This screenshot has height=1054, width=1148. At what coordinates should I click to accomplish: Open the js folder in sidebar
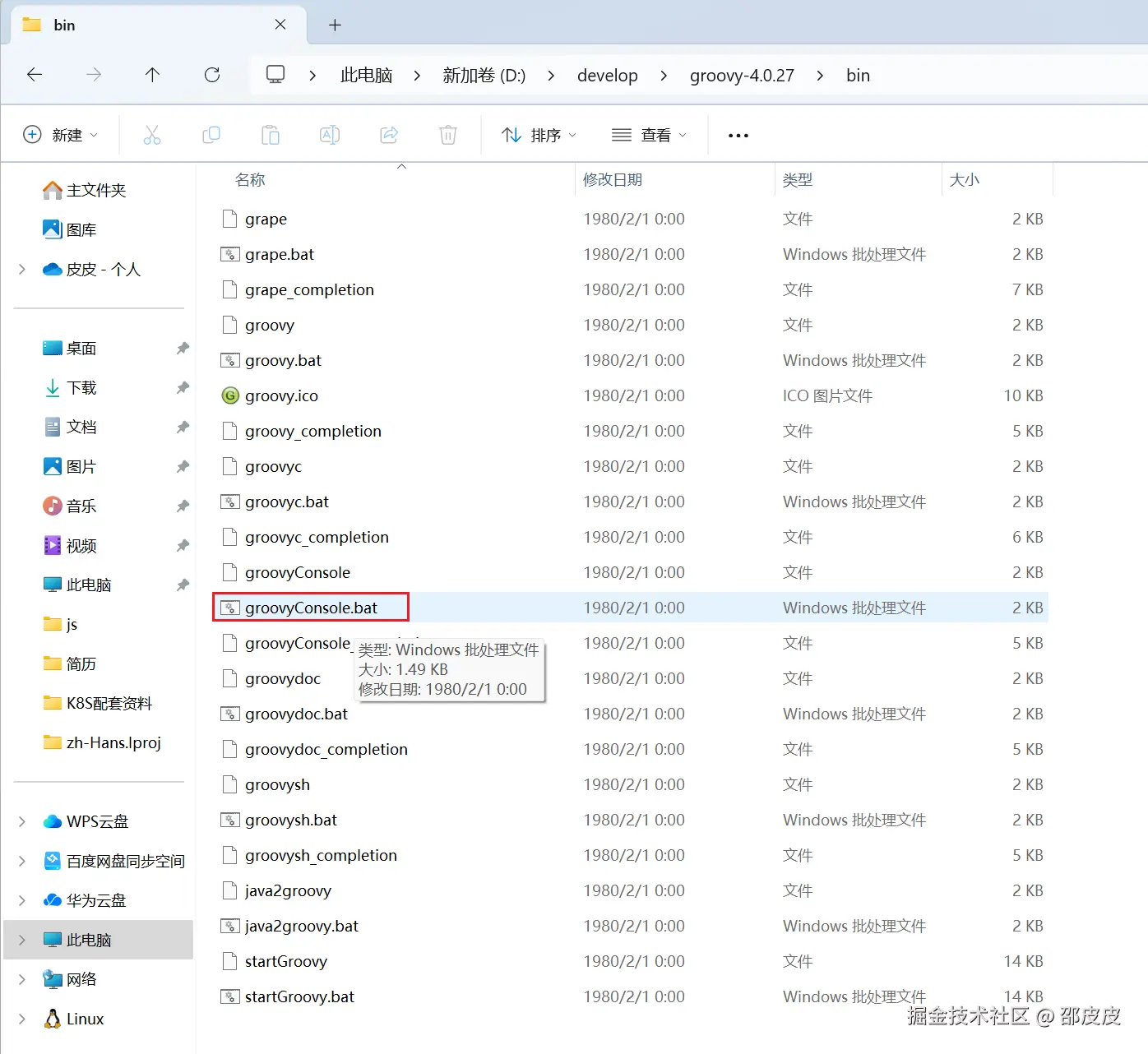[60, 624]
